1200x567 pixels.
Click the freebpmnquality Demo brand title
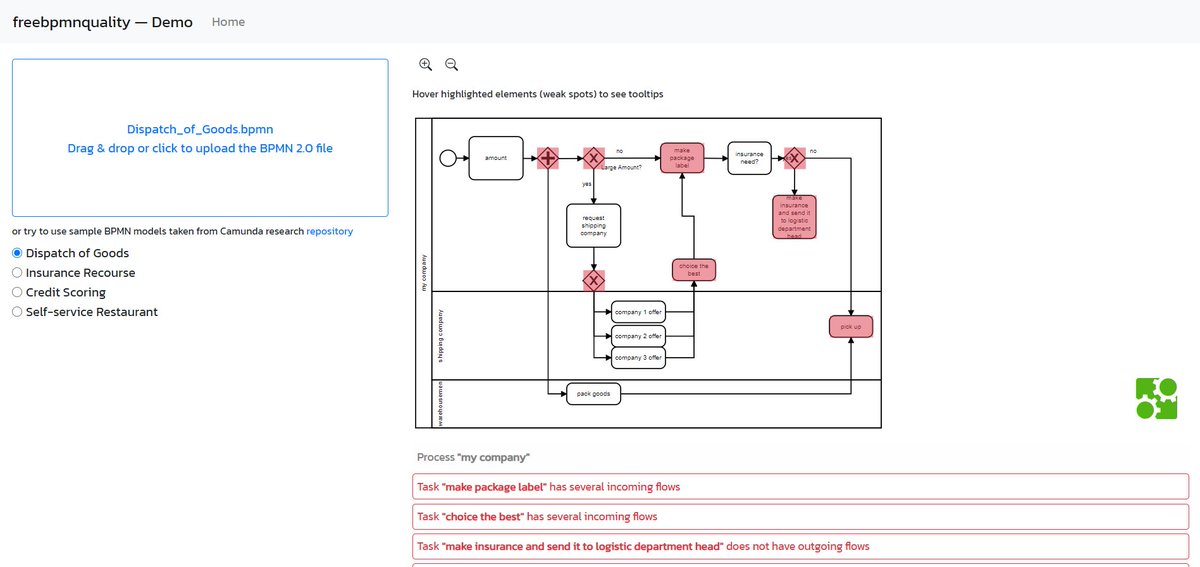click(103, 22)
